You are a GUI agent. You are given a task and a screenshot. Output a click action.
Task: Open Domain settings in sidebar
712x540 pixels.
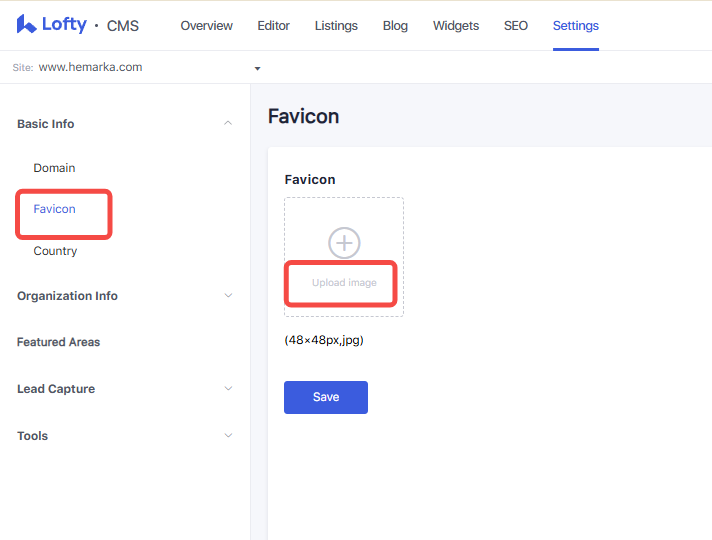[54, 168]
